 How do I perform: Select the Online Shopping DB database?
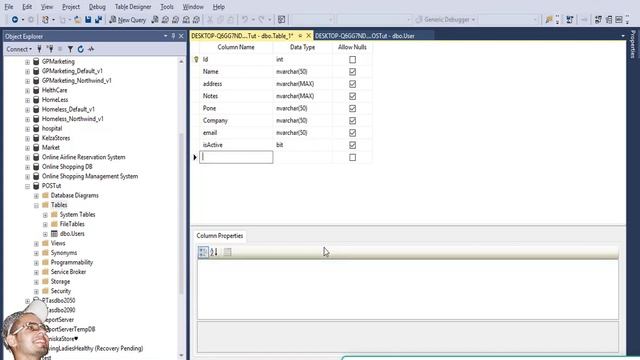click(67, 167)
